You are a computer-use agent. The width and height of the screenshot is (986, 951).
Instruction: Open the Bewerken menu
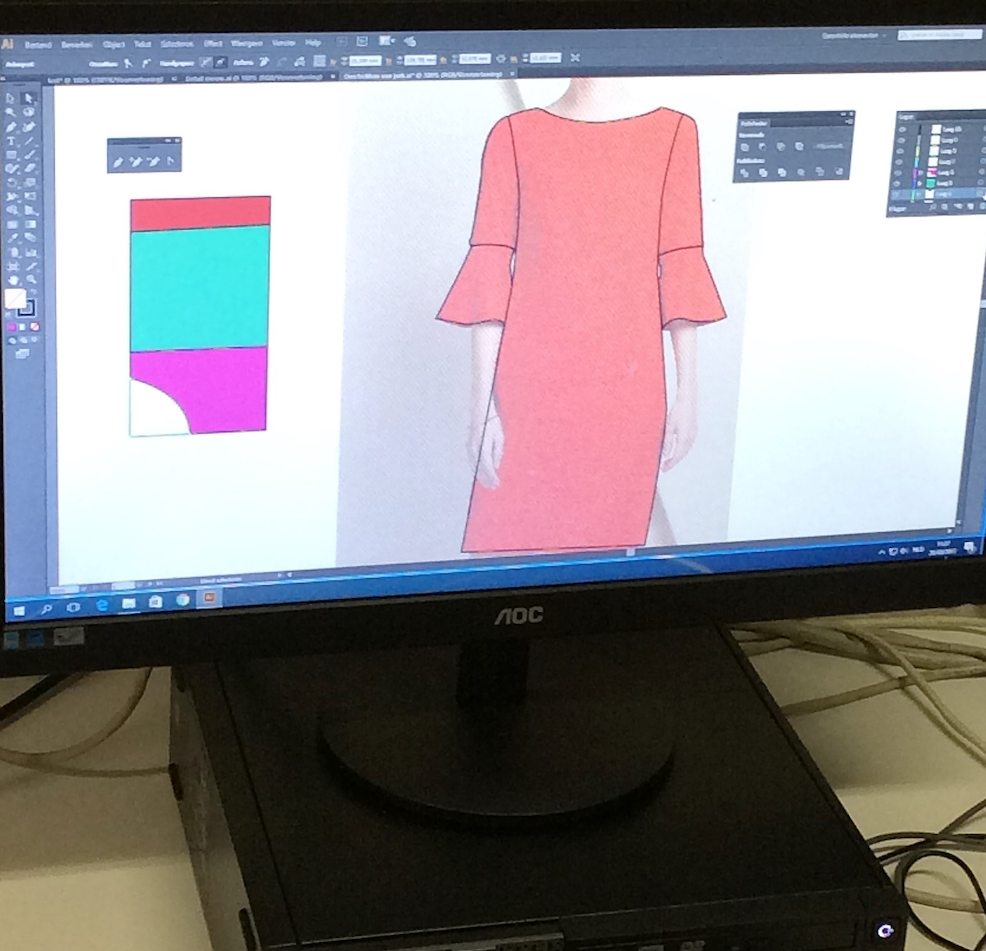pyautogui.click(x=77, y=45)
